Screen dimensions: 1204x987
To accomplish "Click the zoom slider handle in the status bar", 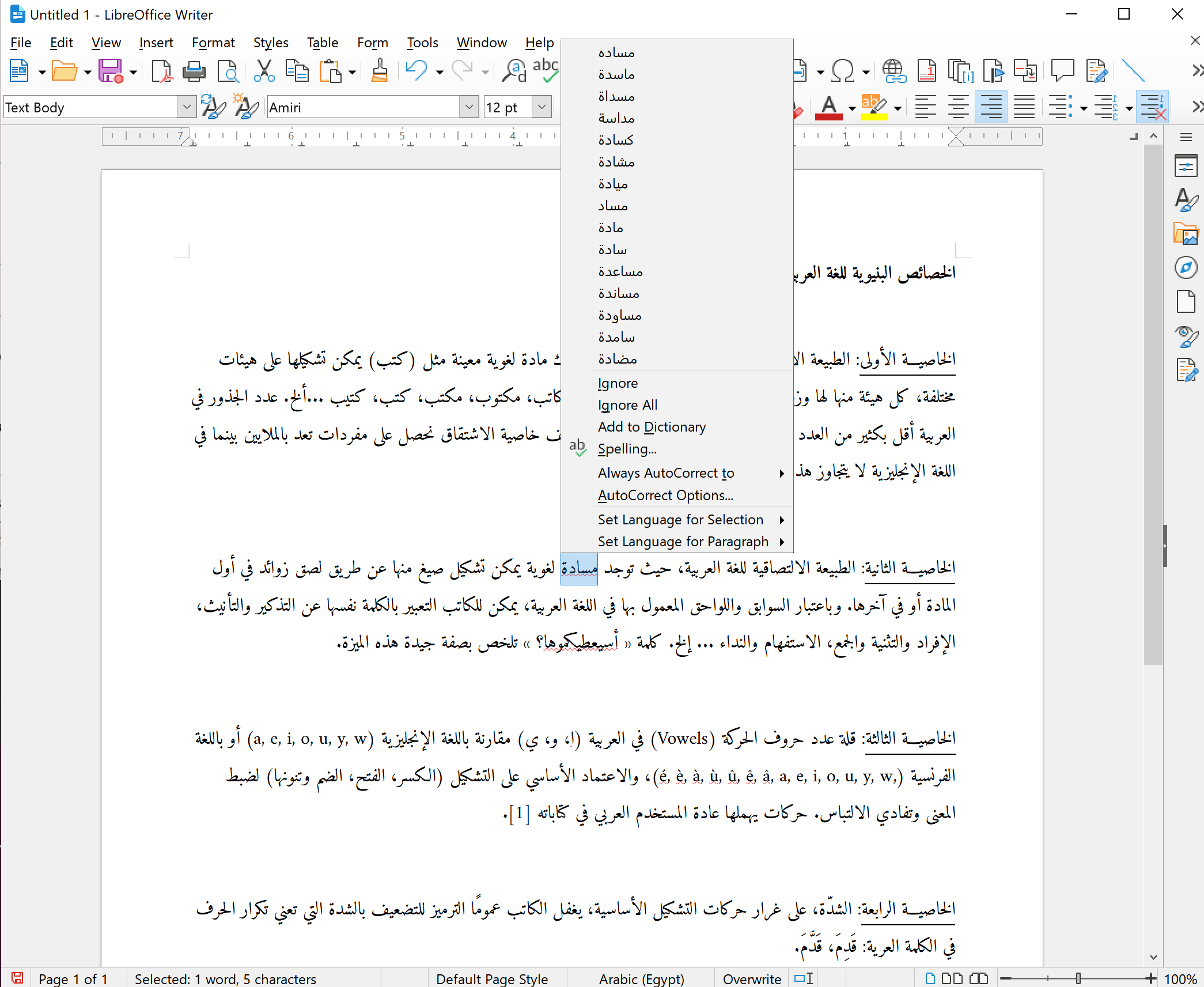I will point(1078,978).
